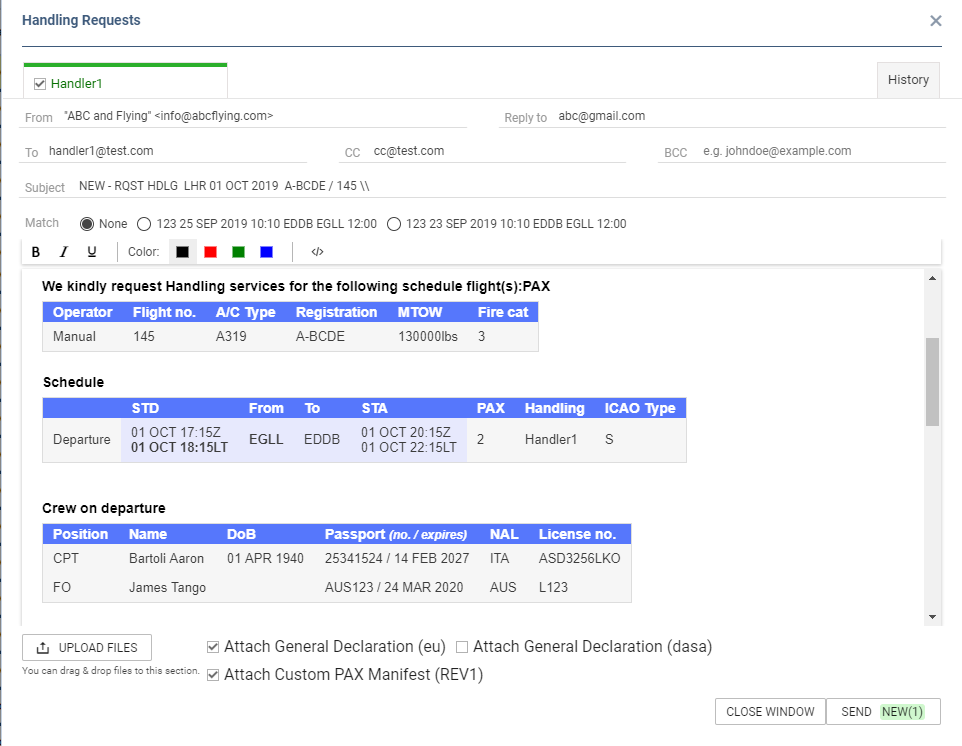Click the EGLL departure airport cell
The height and width of the screenshot is (746, 962).
tap(266, 439)
